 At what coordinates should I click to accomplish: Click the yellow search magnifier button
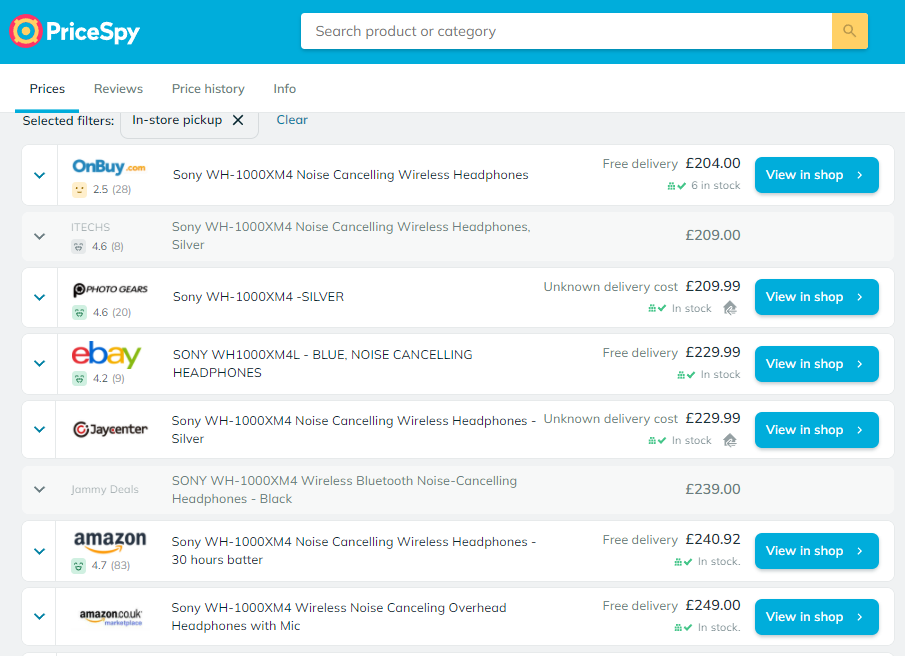coord(849,31)
